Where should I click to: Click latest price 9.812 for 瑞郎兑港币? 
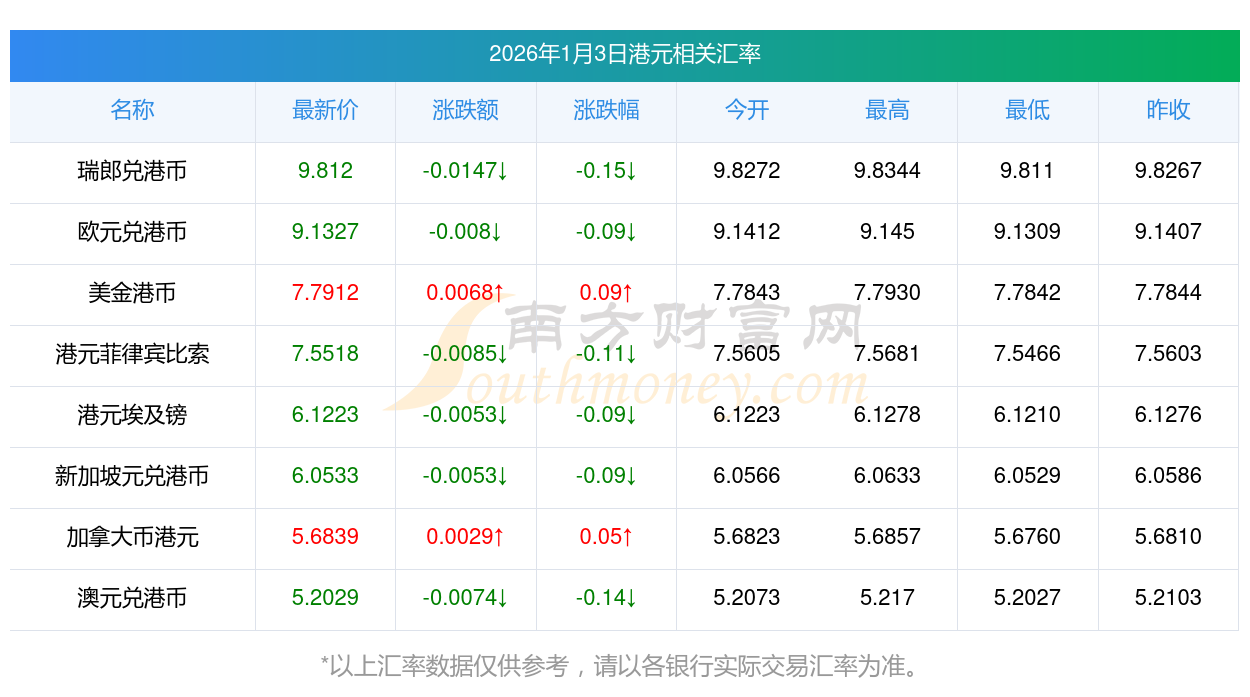click(325, 171)
